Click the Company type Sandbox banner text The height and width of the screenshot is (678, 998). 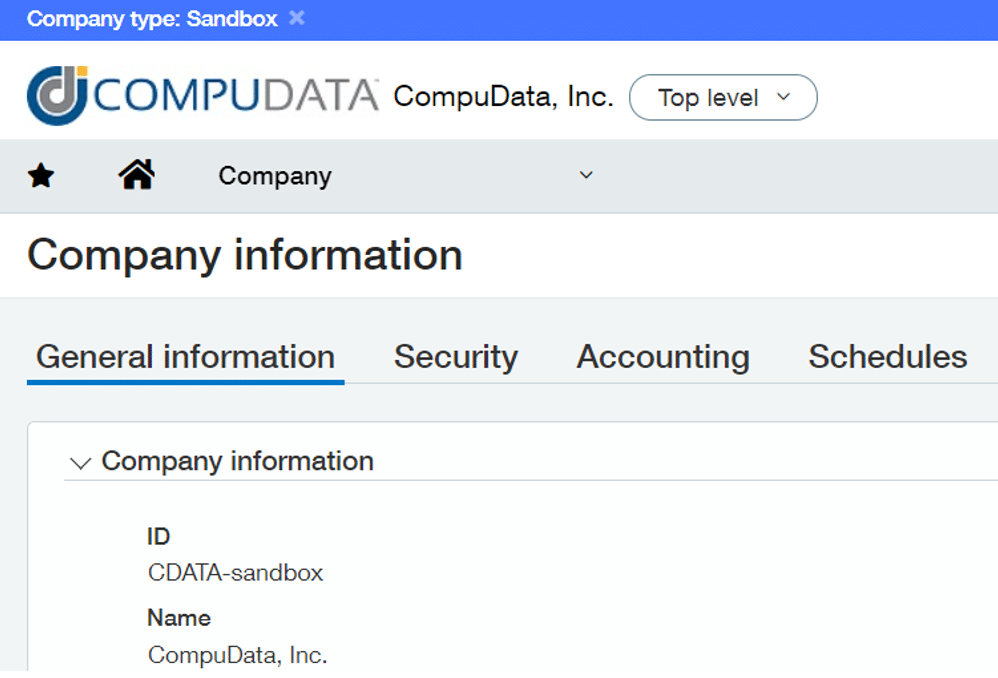pyautogui.click(x=150, y=18)
